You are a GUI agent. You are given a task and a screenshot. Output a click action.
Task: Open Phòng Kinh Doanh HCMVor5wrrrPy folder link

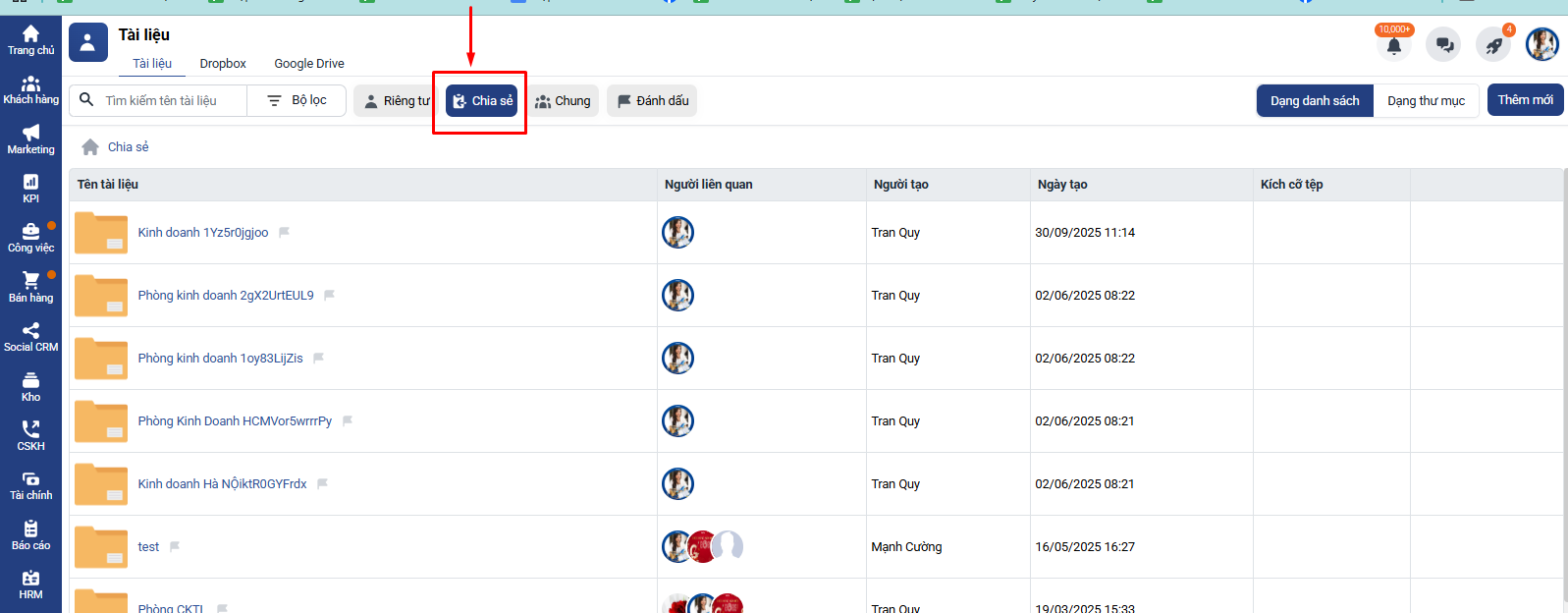click(x=235, y=421)
